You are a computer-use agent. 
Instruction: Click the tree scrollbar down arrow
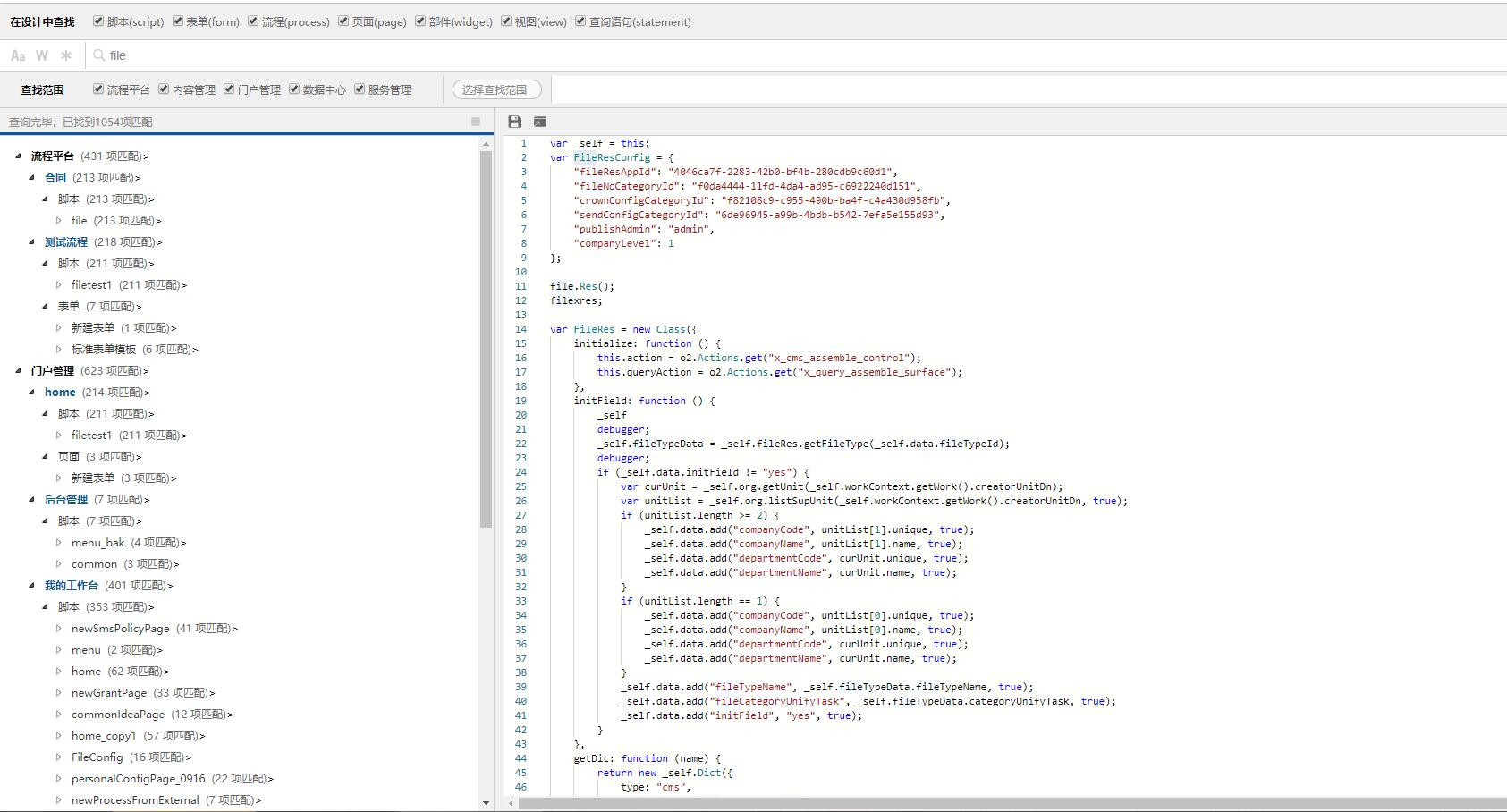point(486,803)
